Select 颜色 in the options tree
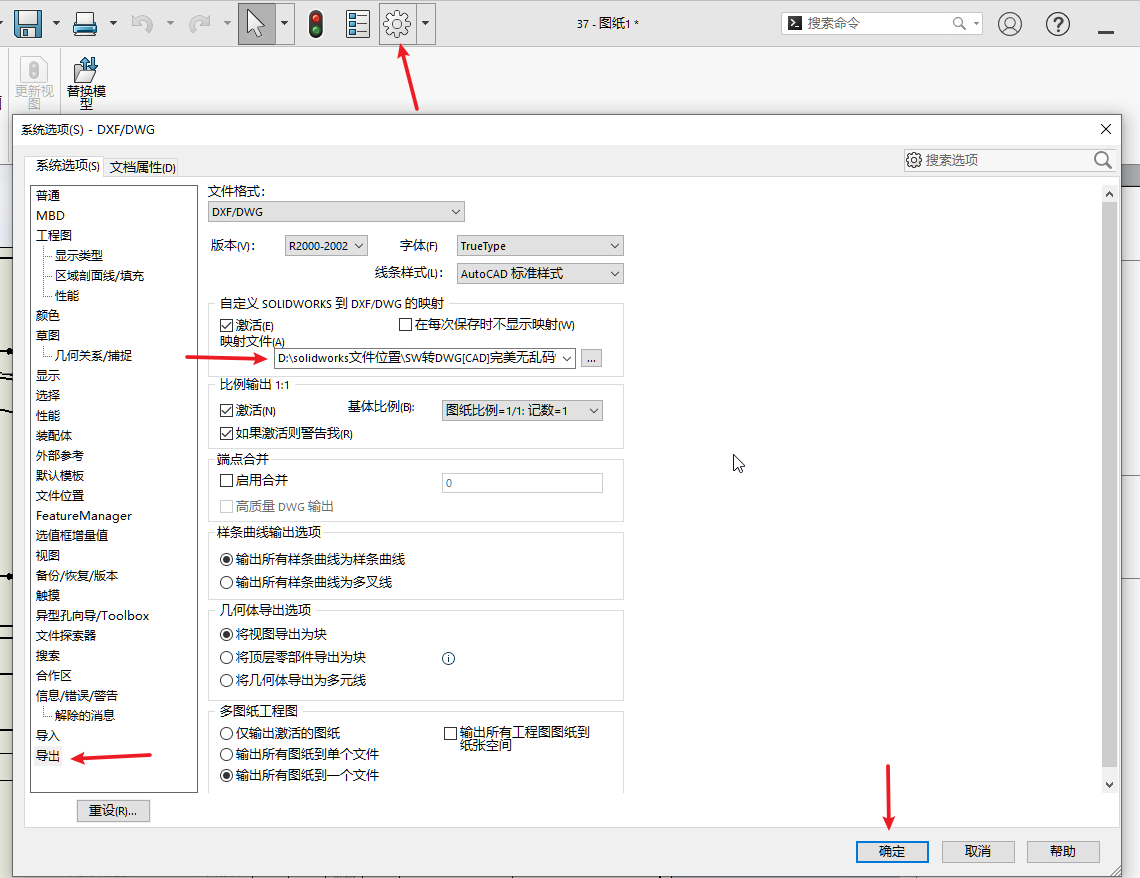The image size is (1140, 878). [x=48, y=315]
